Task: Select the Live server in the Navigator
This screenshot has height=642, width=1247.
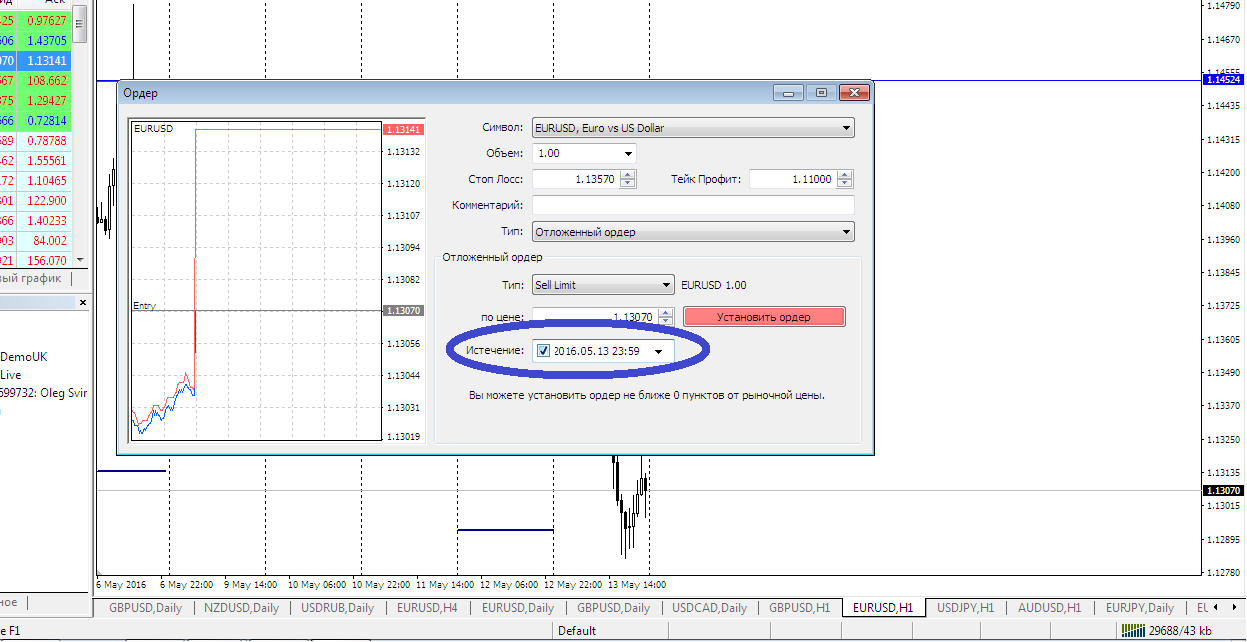Action: coord(11,375)
